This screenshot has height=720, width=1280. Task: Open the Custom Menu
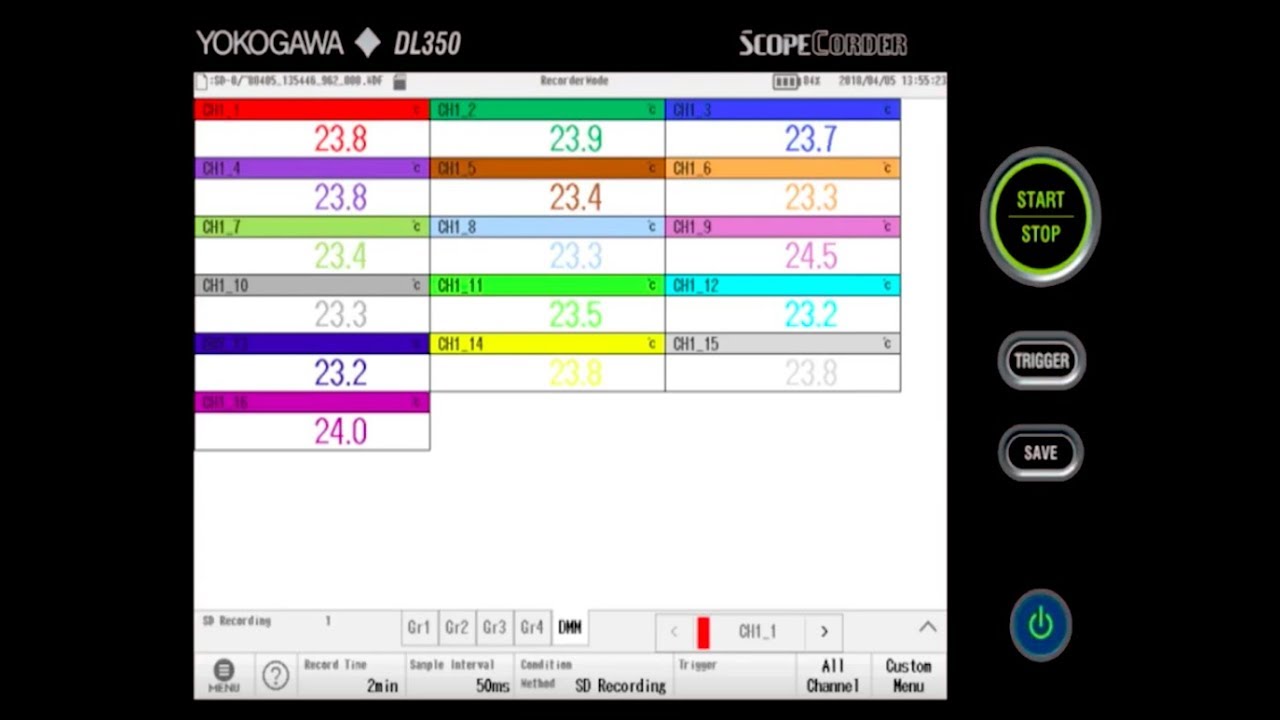pos(908,676)
